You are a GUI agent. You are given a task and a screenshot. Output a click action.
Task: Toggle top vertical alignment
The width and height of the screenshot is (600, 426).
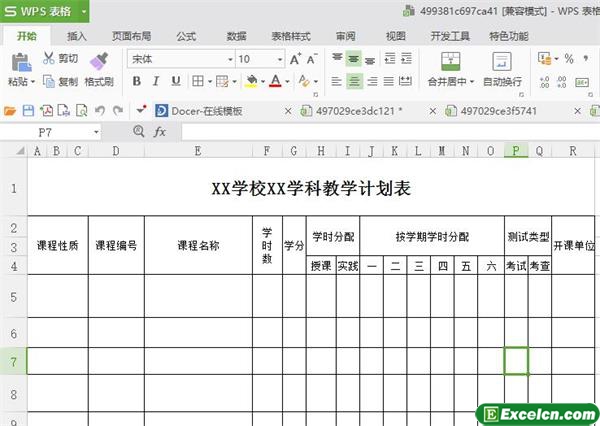(x=337, y=59)
